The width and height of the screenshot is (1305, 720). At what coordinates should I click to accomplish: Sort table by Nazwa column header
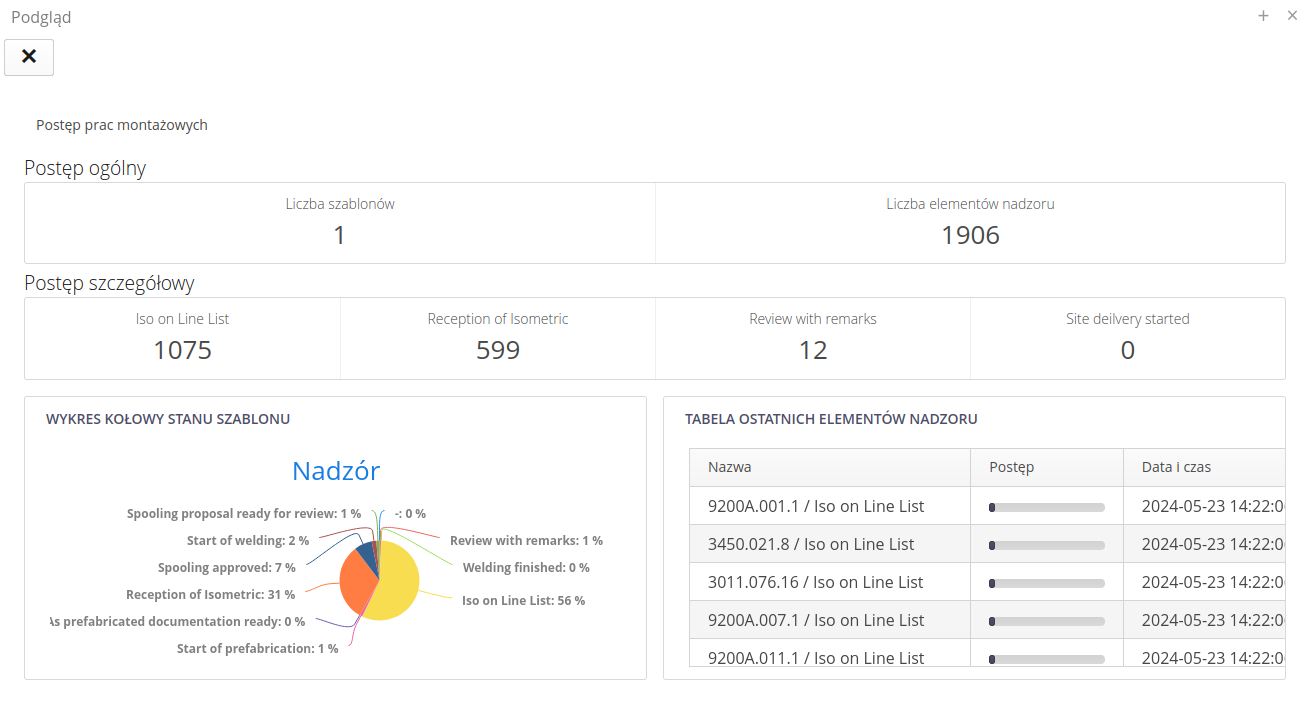pos(730,467)
